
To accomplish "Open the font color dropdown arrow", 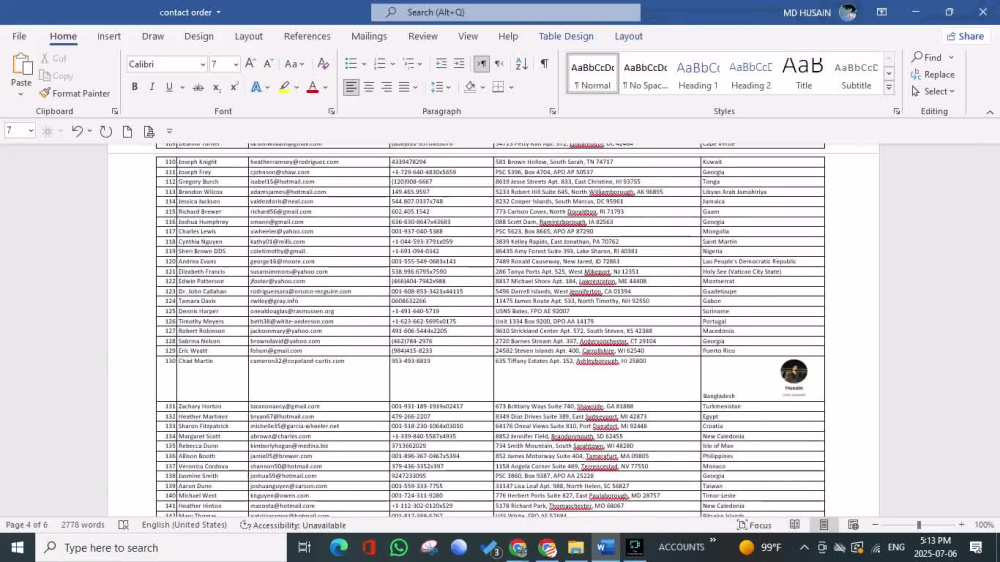I will click(x=325, y=87).
